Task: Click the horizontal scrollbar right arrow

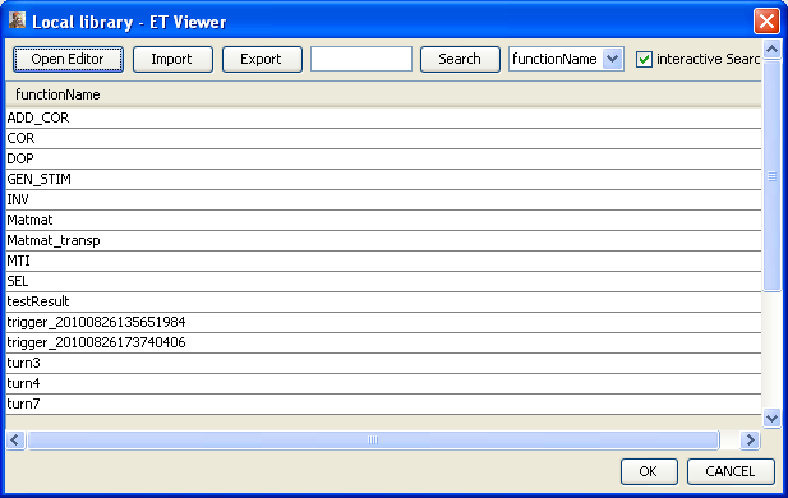Action: (750, 440)
